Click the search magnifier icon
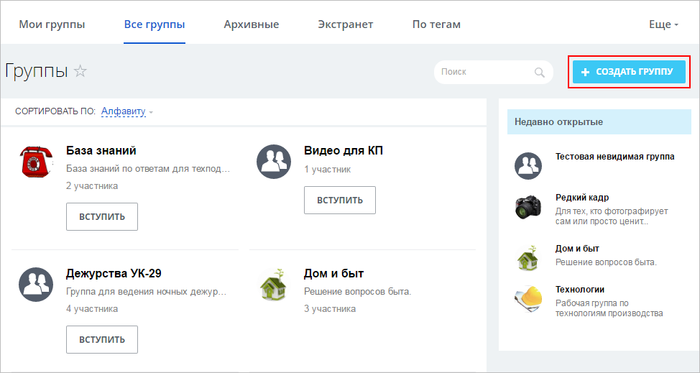Image resolution: width=700 pixels, height=373 pixels. [x=539, y=72]
